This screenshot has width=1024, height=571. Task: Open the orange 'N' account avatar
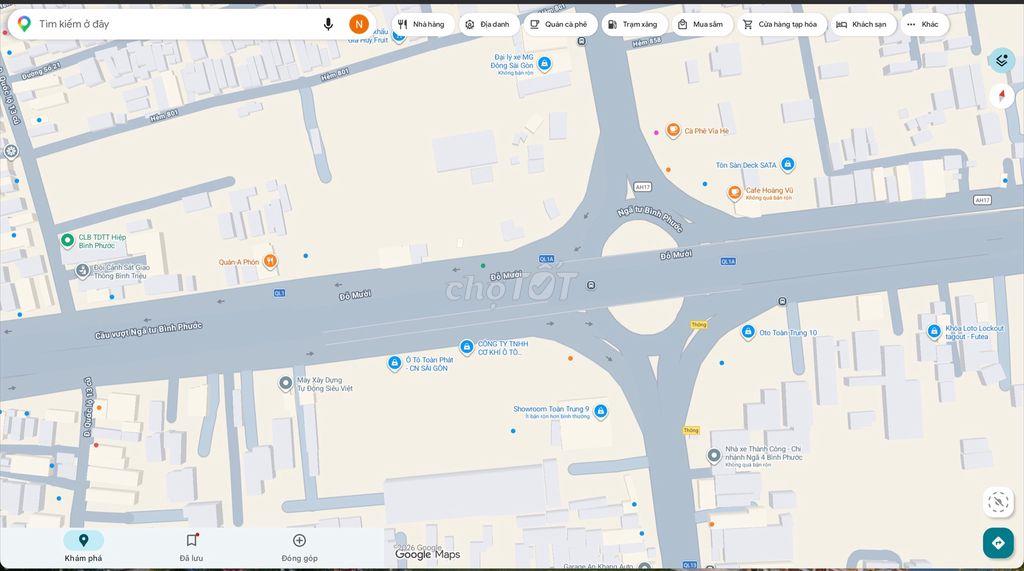pyautogui.click(x=359, y=24)
